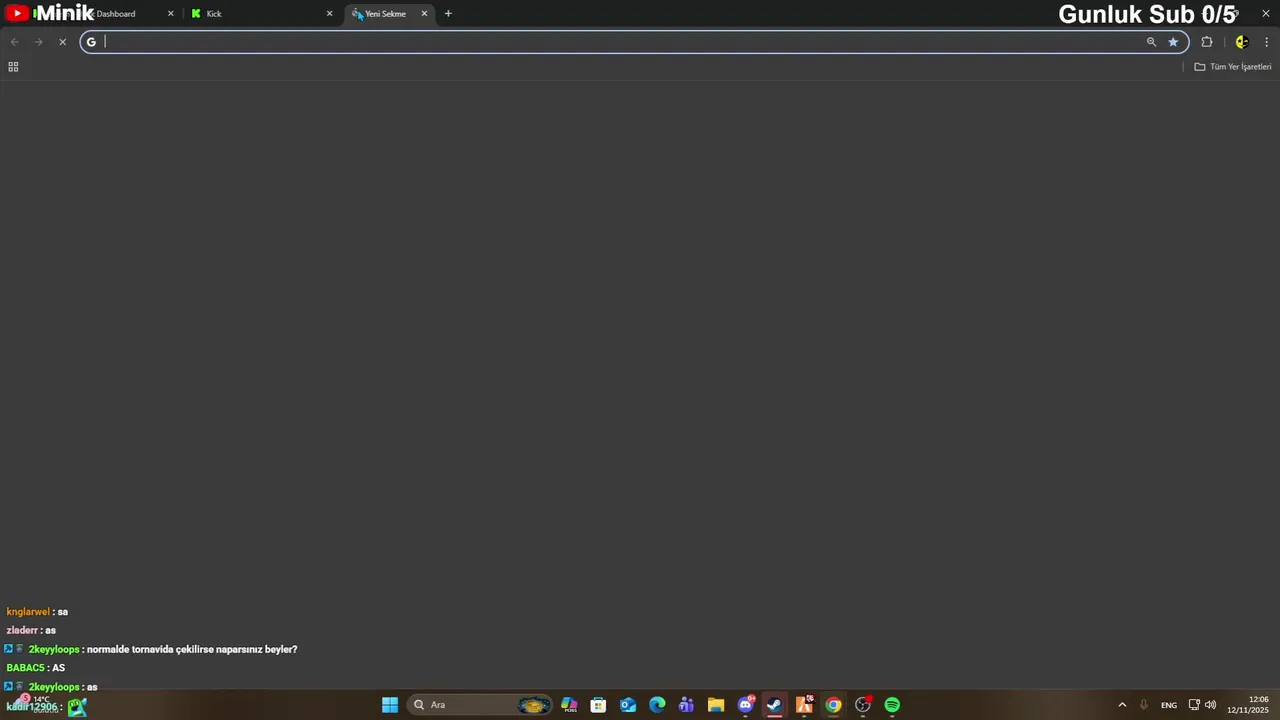Open the Chrome profile avatar
The width and height of the screenshot is (1280, 720).
(x=1241, y=42)
